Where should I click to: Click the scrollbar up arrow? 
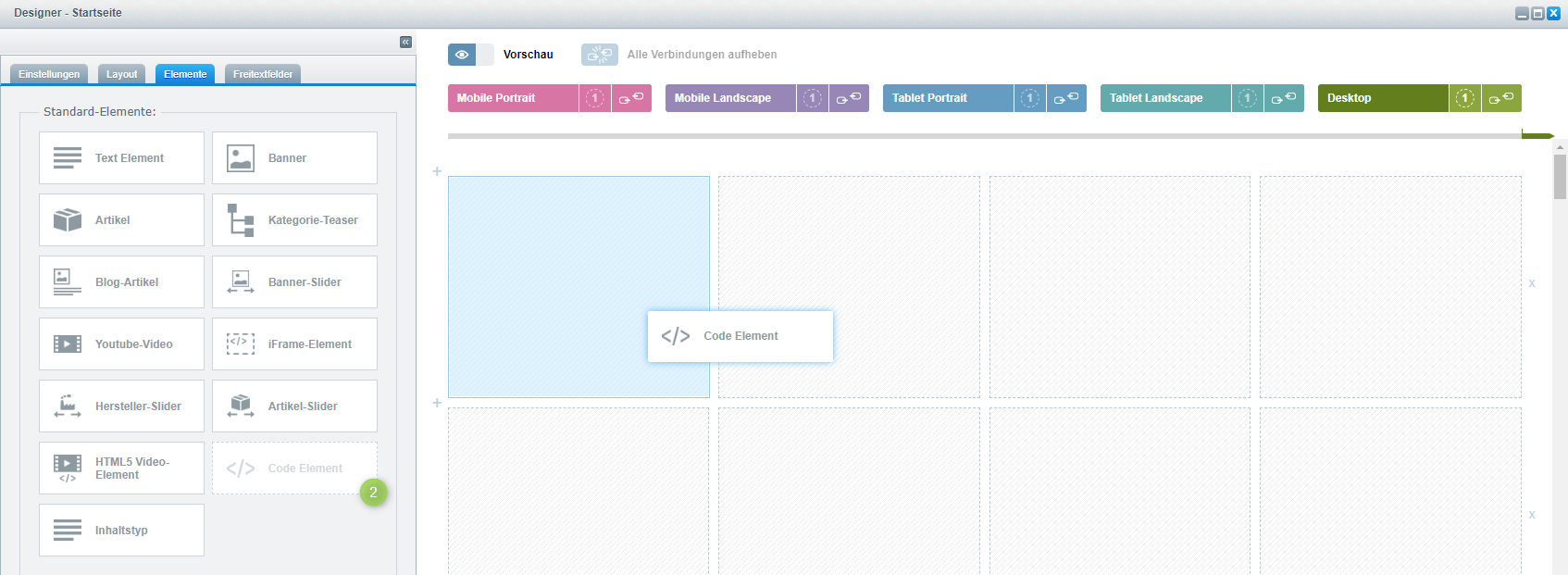point(1560,146)
